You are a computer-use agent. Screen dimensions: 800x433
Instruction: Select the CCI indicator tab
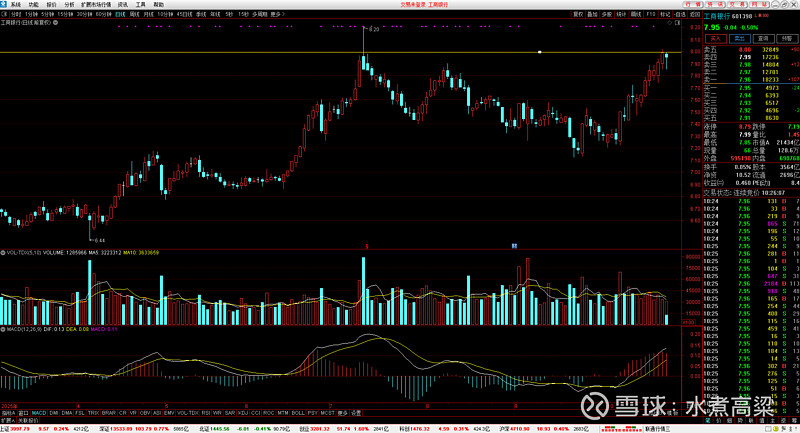pyautogui.click(x=255, y=413)
